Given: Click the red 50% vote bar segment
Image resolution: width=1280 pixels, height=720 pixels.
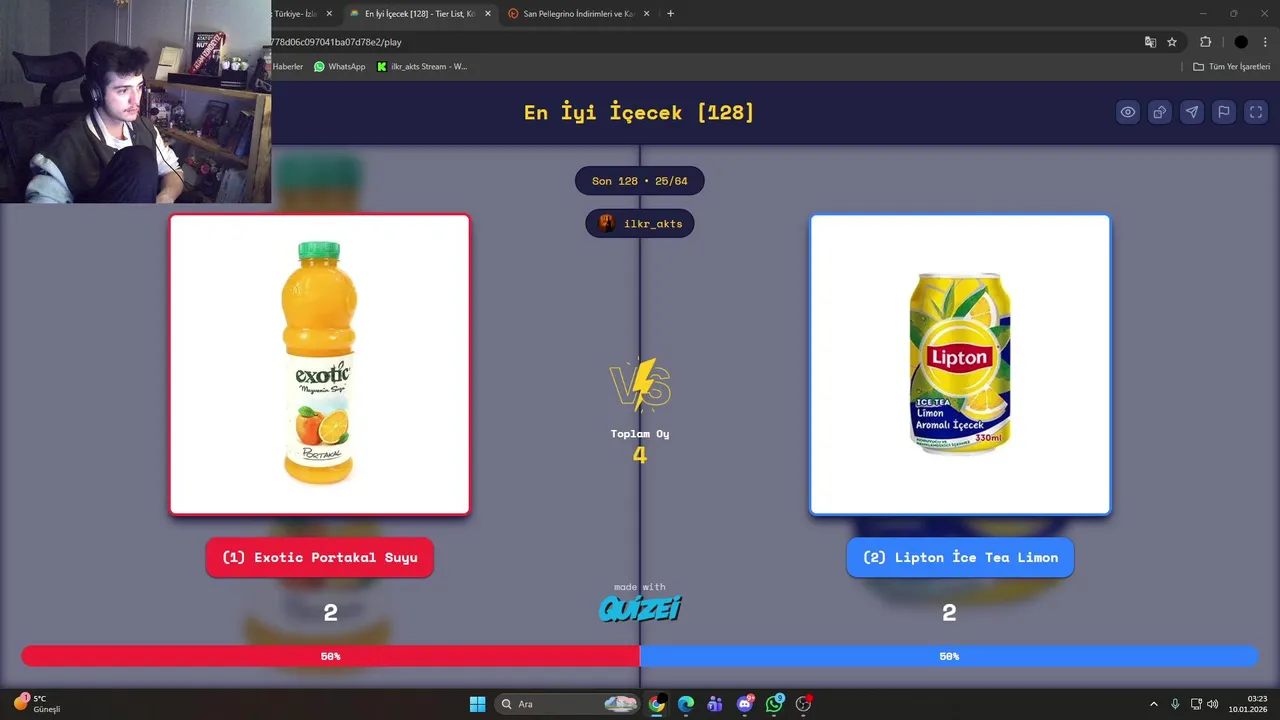Looking at the screenshot, I should pyautogui.click(x=331, y=656).
